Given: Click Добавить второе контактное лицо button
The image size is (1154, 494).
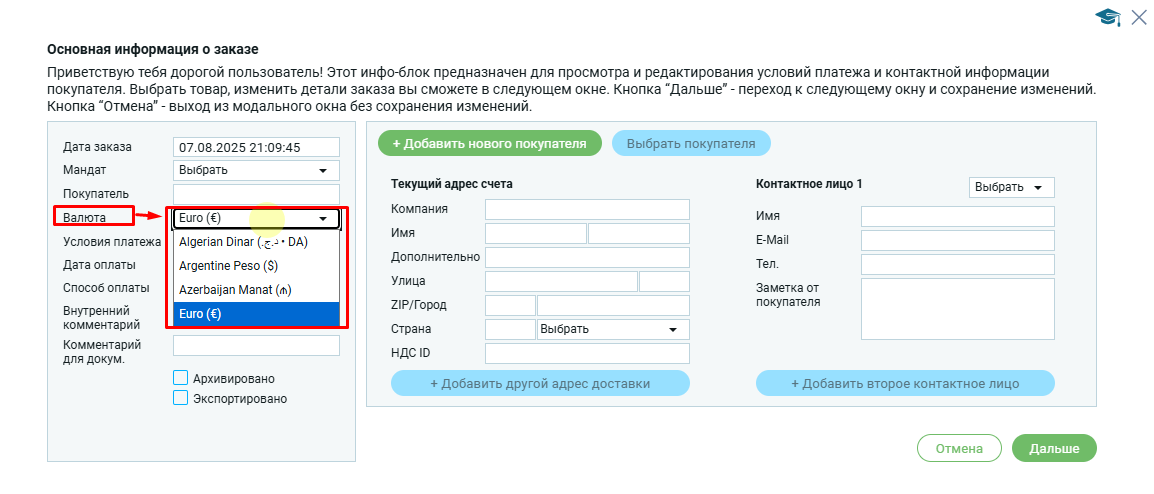Looking at the screenshot, I should point(905,383).
